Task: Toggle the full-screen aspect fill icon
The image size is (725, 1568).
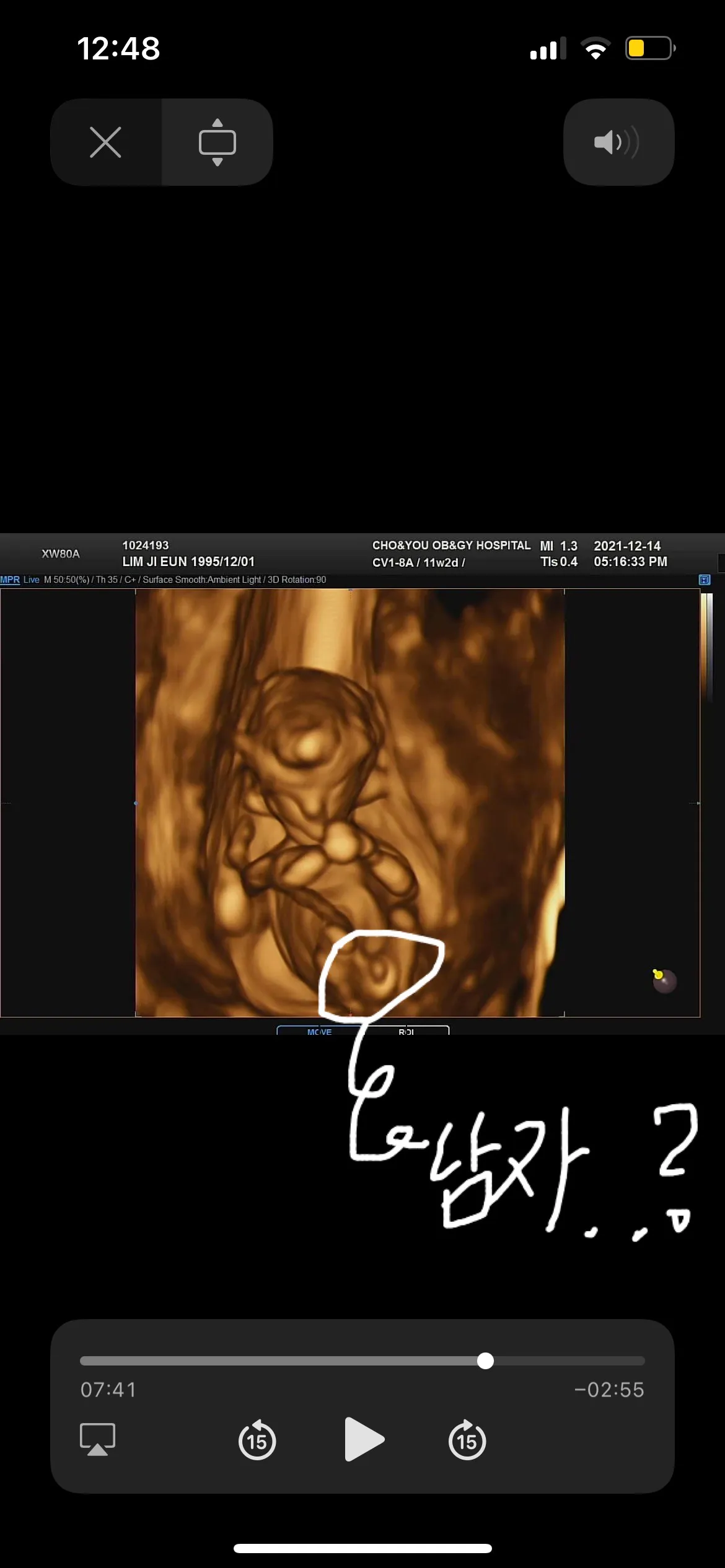Action: [x=217, y=142]
